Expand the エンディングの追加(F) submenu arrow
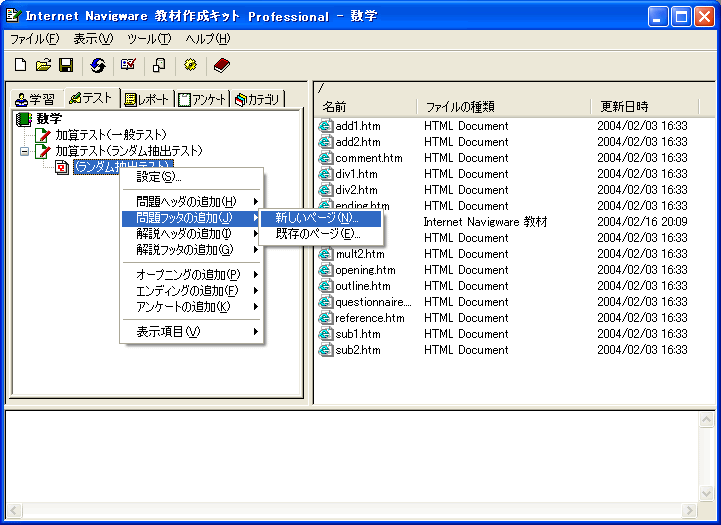The height and width of the screenshot is (525, 721). click(x=256, y=291)
